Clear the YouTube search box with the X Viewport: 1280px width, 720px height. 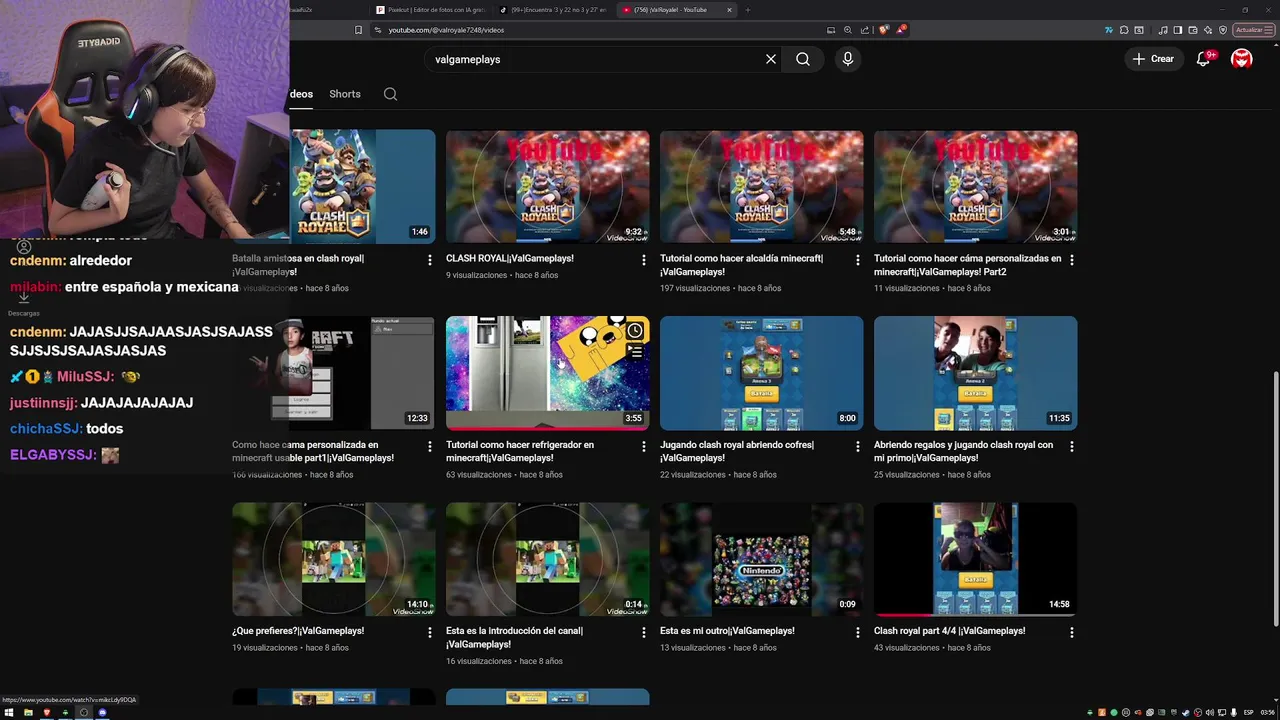[x=771, y=59]
